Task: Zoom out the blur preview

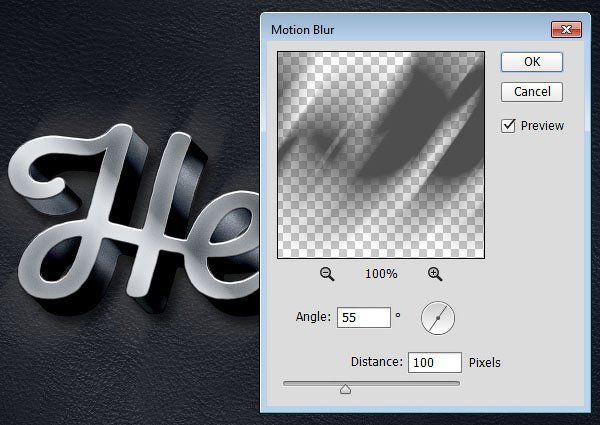Action: (x=327, y=274)
